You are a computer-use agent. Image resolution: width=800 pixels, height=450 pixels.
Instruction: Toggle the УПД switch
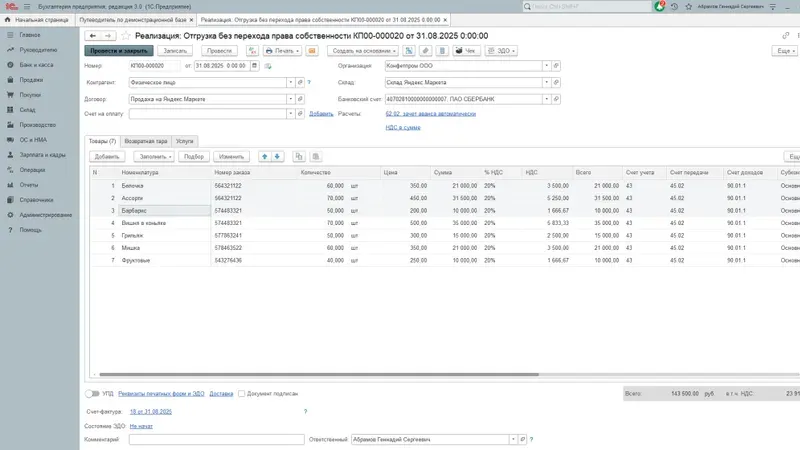pyautogui.click(x=92, y=394)
